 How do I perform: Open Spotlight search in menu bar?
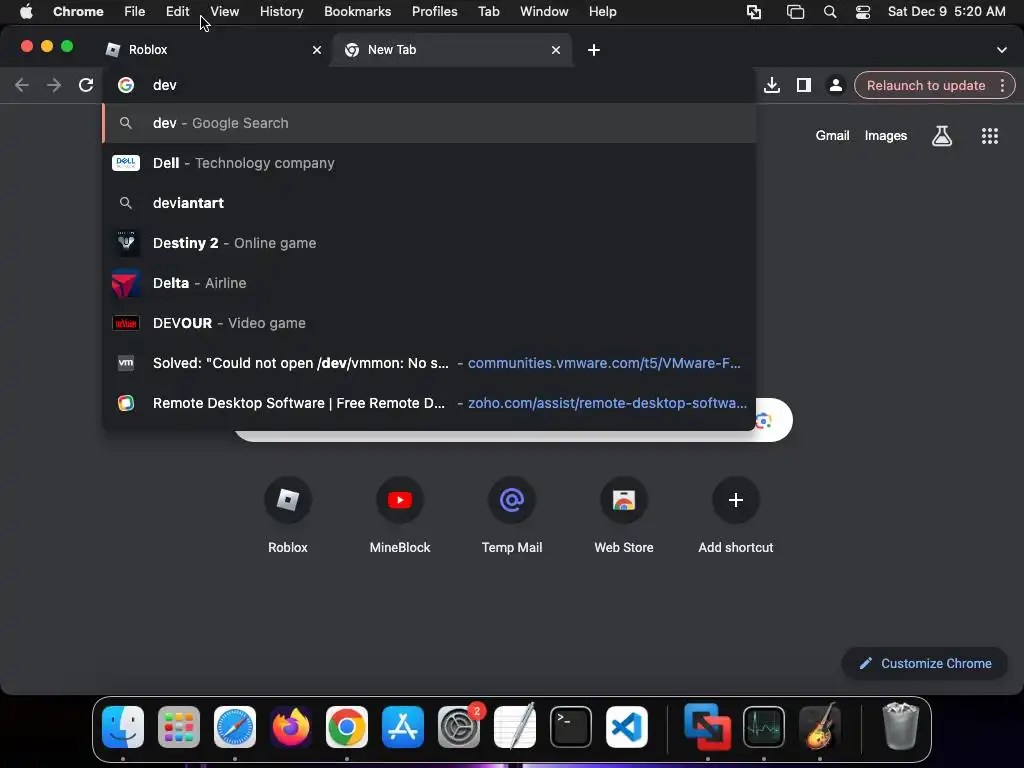tap(829, 12)
